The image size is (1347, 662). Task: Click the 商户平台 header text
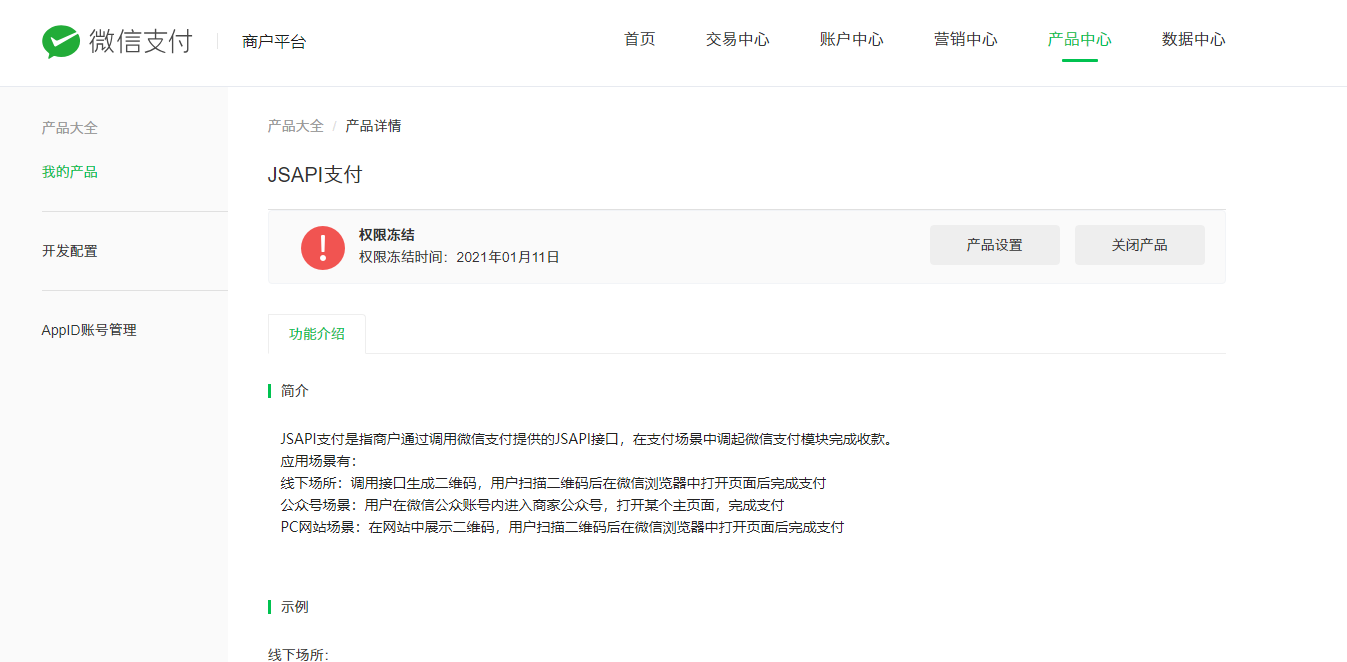tap(274, 42)
